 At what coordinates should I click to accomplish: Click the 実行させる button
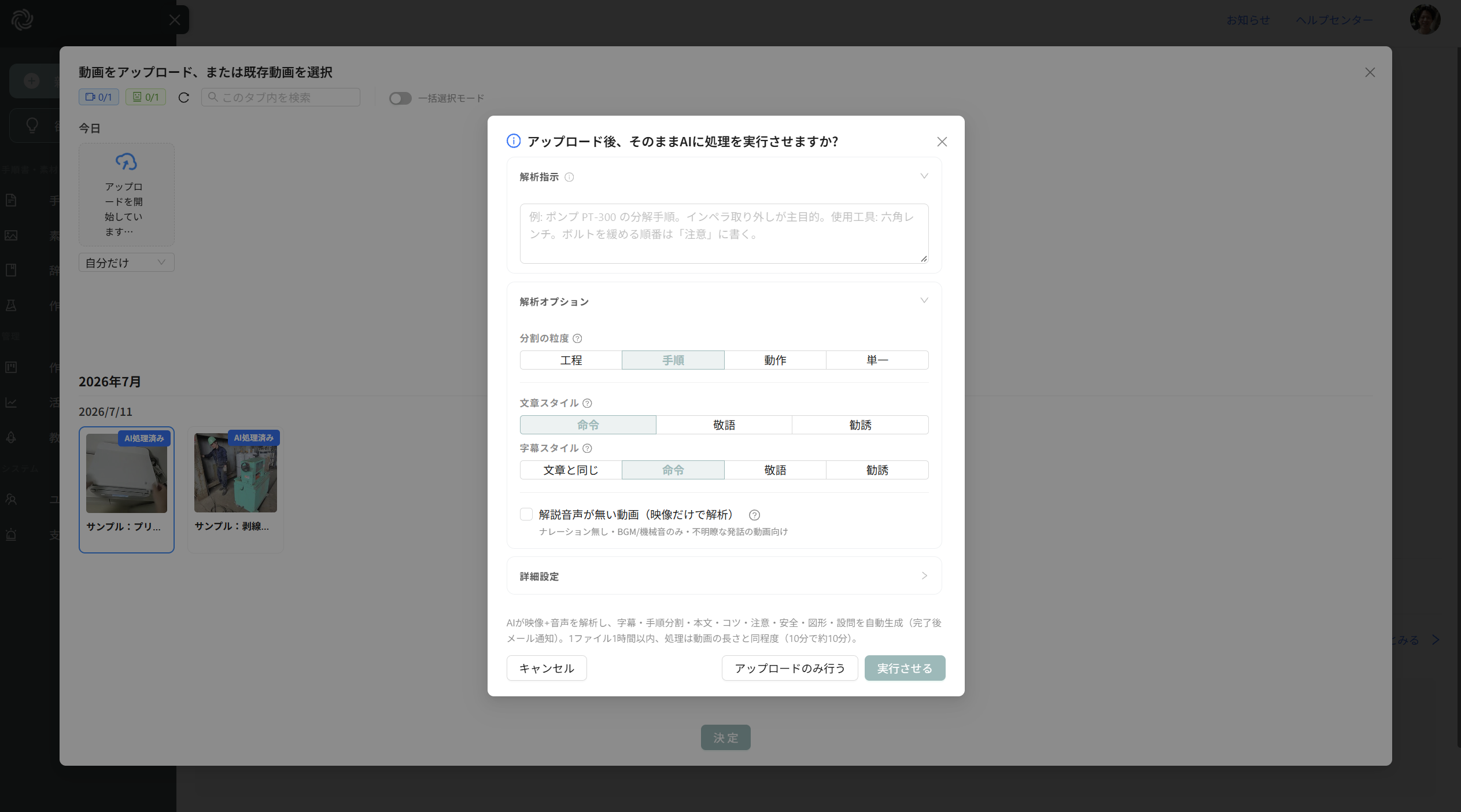(x=905, y=668)
